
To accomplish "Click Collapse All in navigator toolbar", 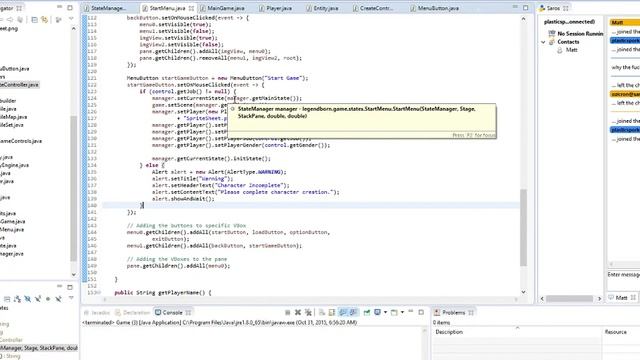I will tap(34, 20).
